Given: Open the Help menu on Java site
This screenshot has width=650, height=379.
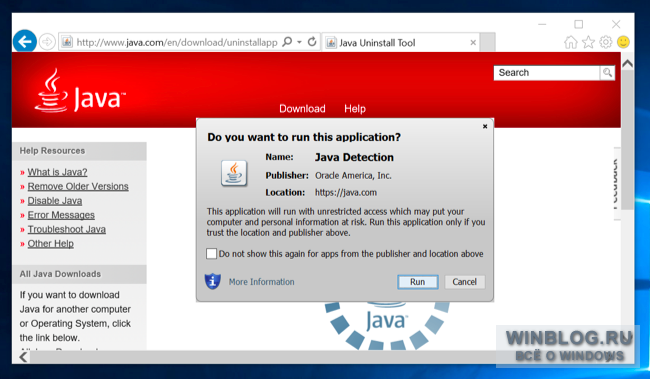Looking at the screenshot, I should 355,109.
